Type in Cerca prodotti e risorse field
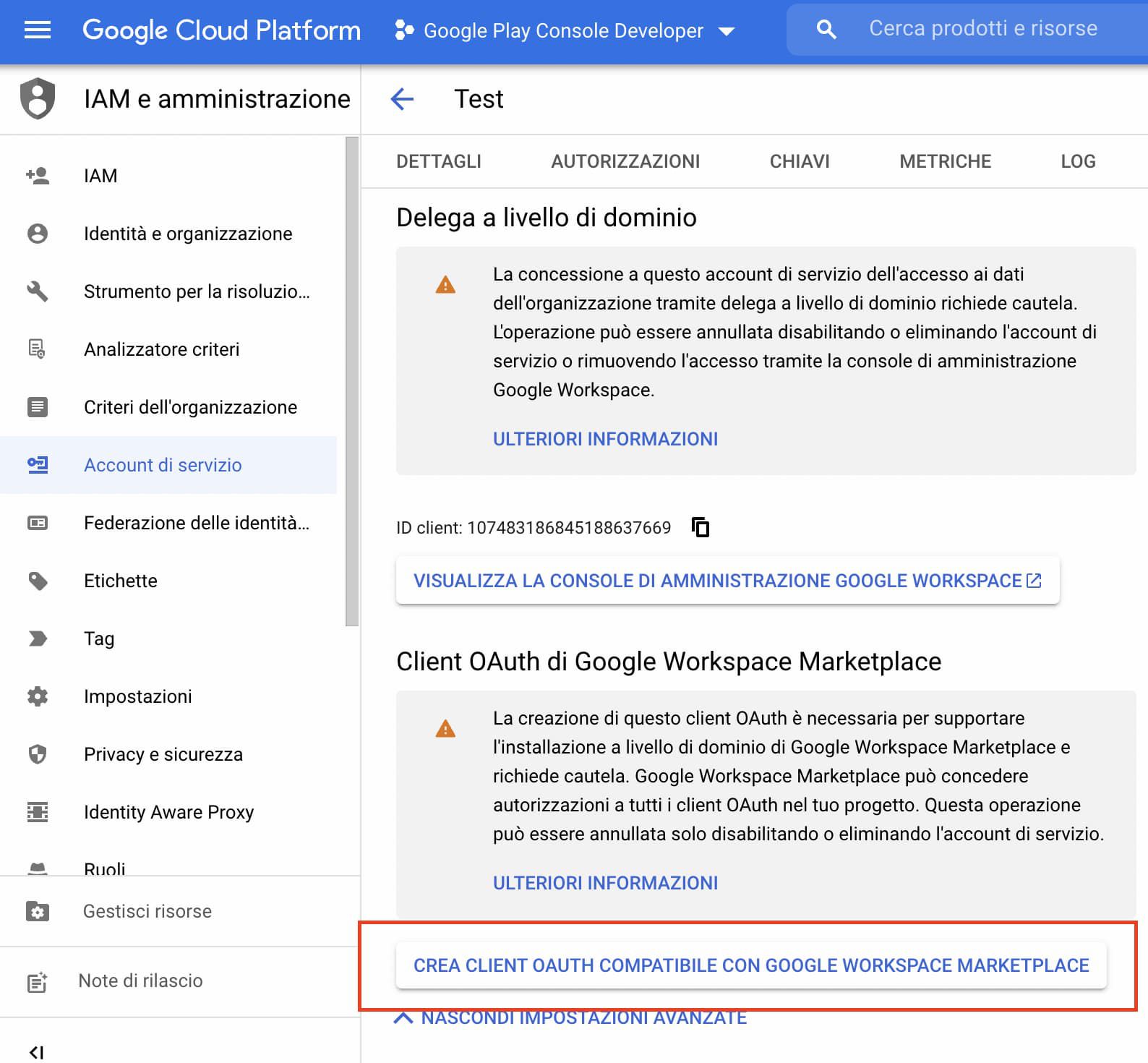The image size is (1148, 1063). coord(983,29)
